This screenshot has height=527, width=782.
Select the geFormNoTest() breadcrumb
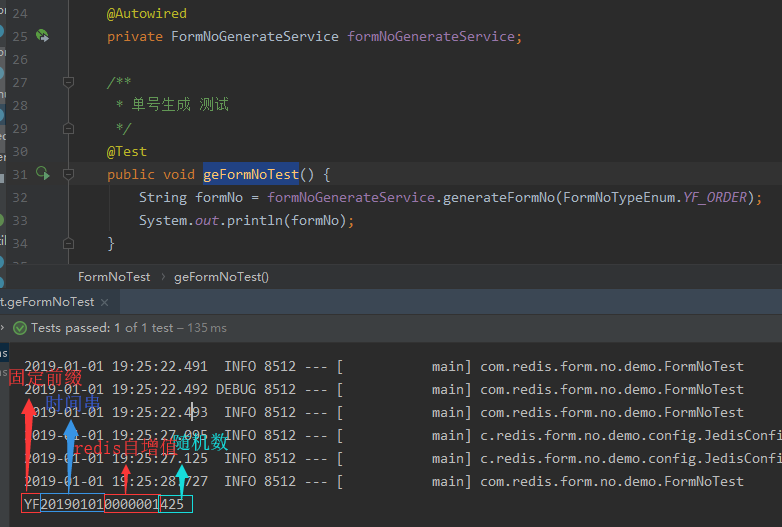pyautogui.click(x=221, y=277)
